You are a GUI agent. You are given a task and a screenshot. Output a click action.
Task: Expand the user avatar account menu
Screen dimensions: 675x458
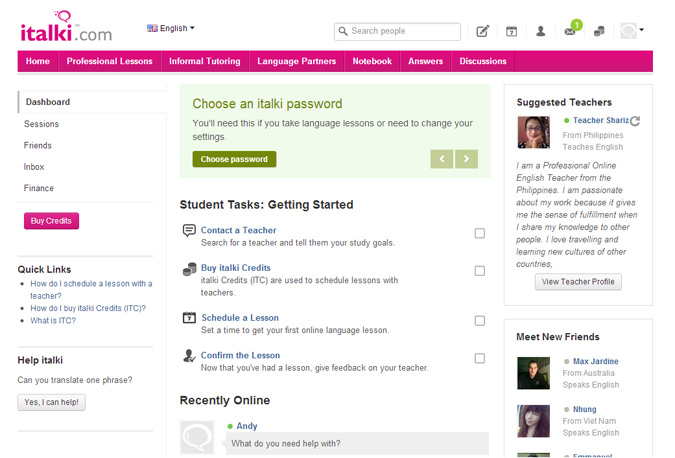[631, 31]
